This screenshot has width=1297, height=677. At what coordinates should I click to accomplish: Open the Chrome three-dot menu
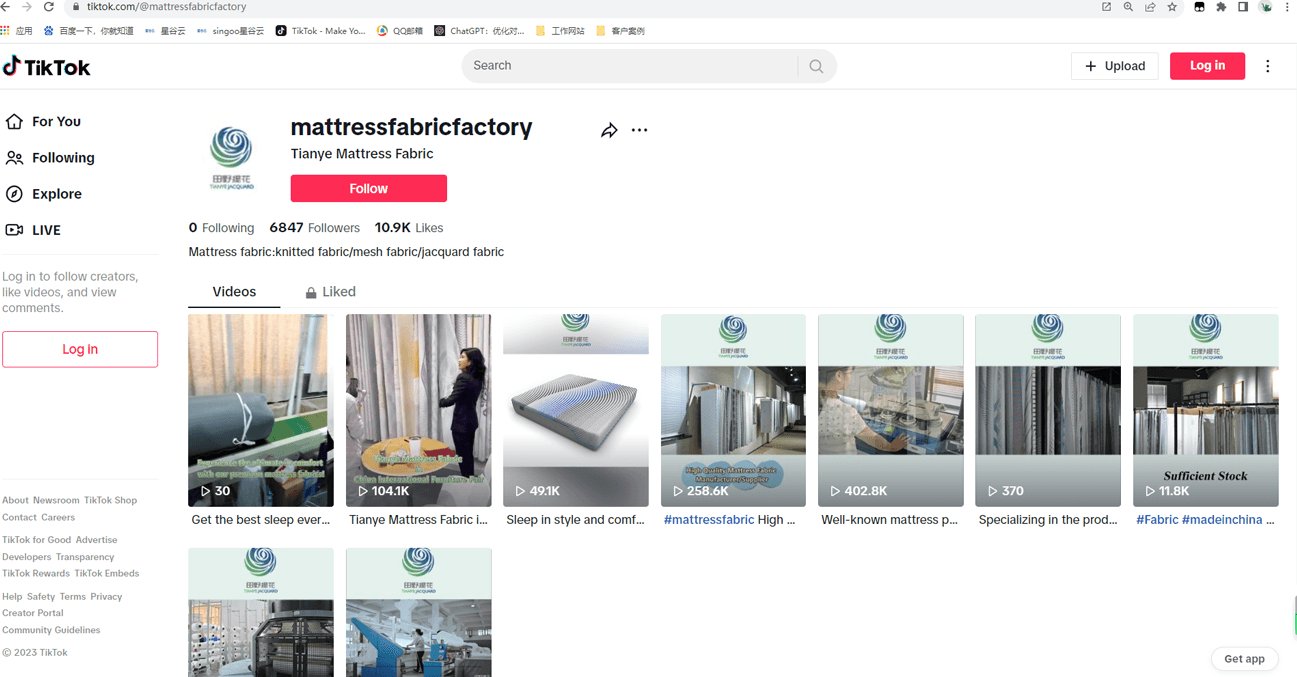1287,7
